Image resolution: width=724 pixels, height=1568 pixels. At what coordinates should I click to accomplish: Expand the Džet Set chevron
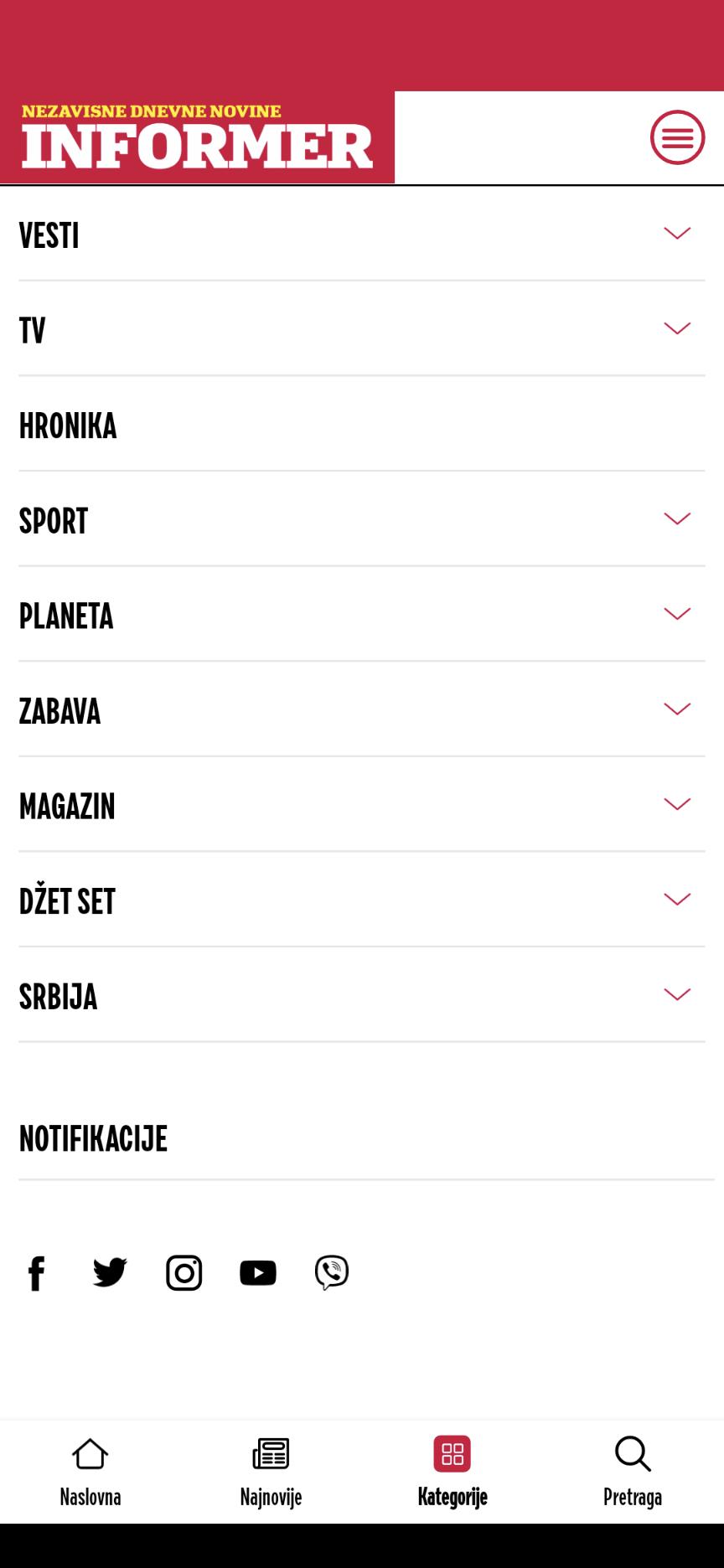[x=676, y=900]
